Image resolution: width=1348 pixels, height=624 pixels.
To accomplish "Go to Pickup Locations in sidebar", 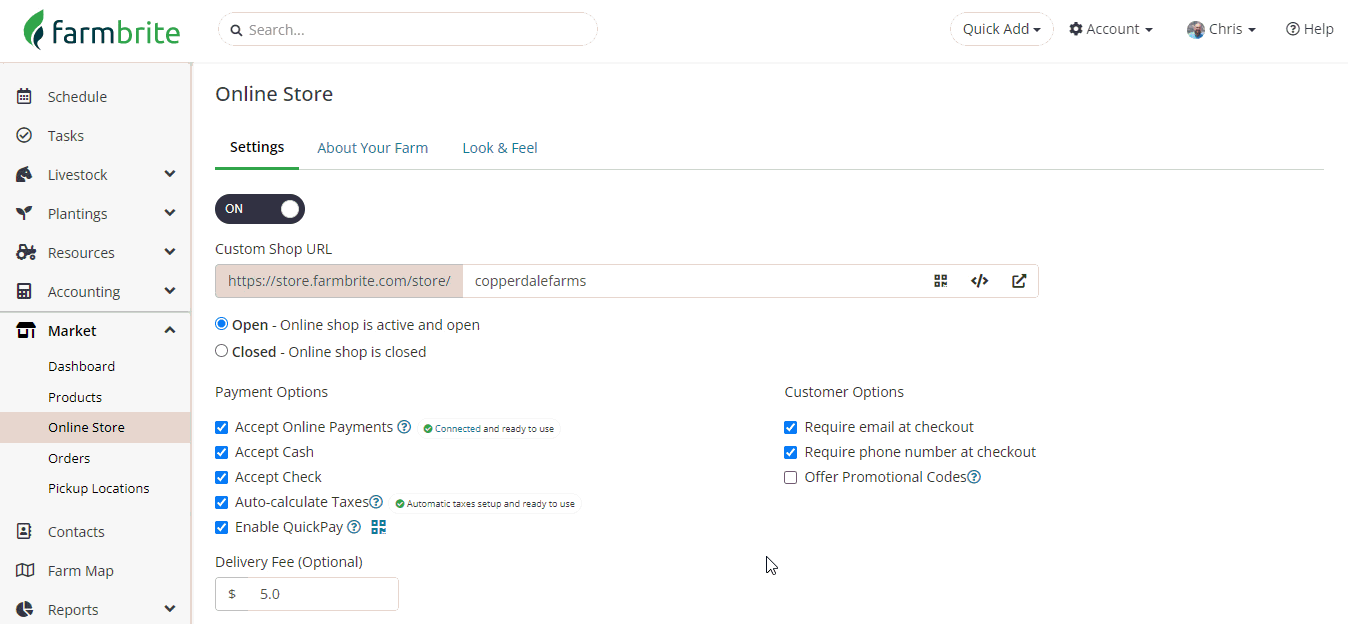I will 98,489.
